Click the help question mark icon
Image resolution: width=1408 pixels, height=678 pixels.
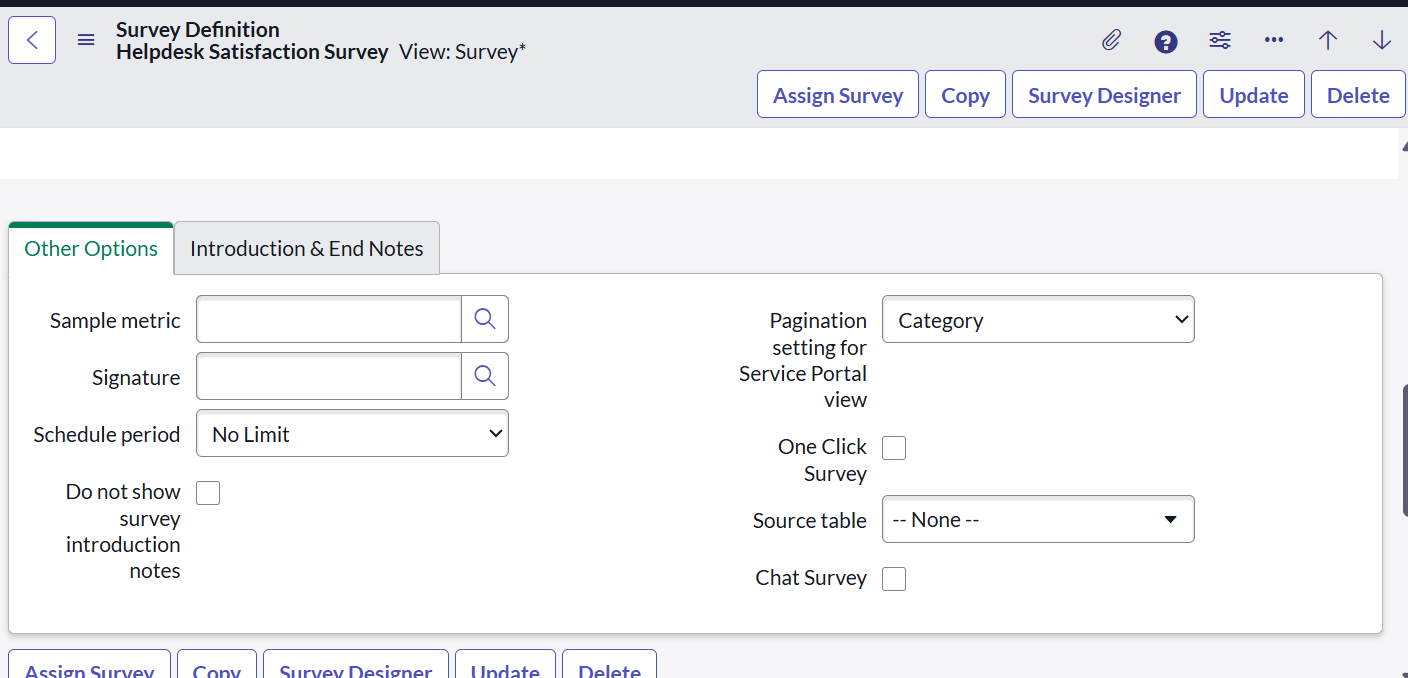pos(1166,42)
